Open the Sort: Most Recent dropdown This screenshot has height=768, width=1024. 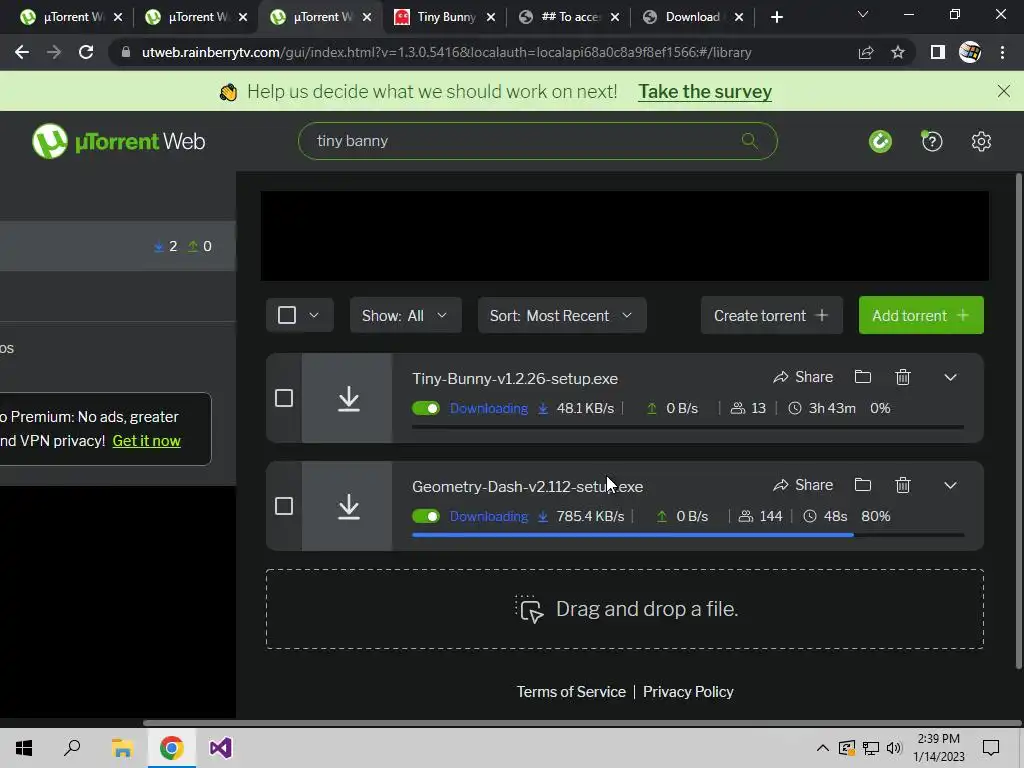[x=562, y=315]
